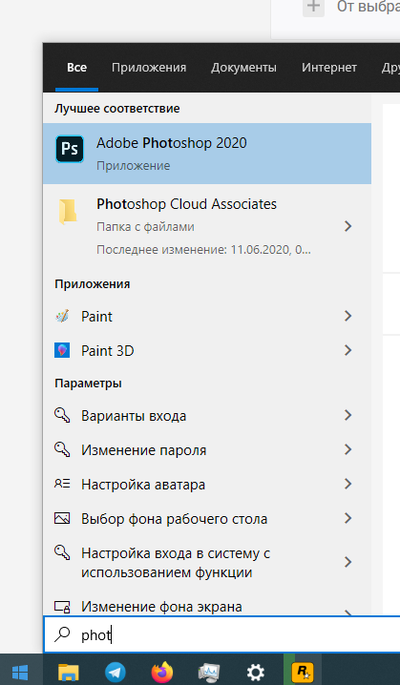Image resolution: width=400 pixels, height=685 pixels.
Task: Expand Photoshop Cloud Associates details arrow
Action: coord(348,226)
